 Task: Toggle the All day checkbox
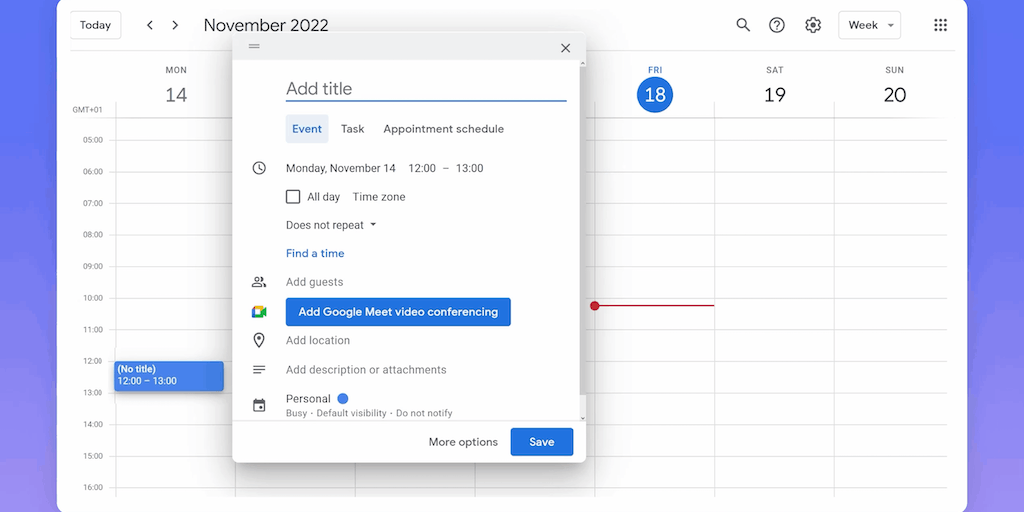pyautogui.click(x=293, y=197)
